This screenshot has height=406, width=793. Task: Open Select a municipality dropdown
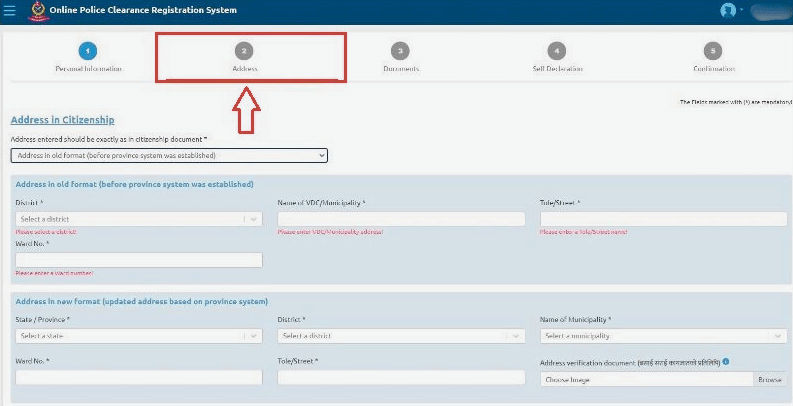pyautogui.click(x=664, y=336)
